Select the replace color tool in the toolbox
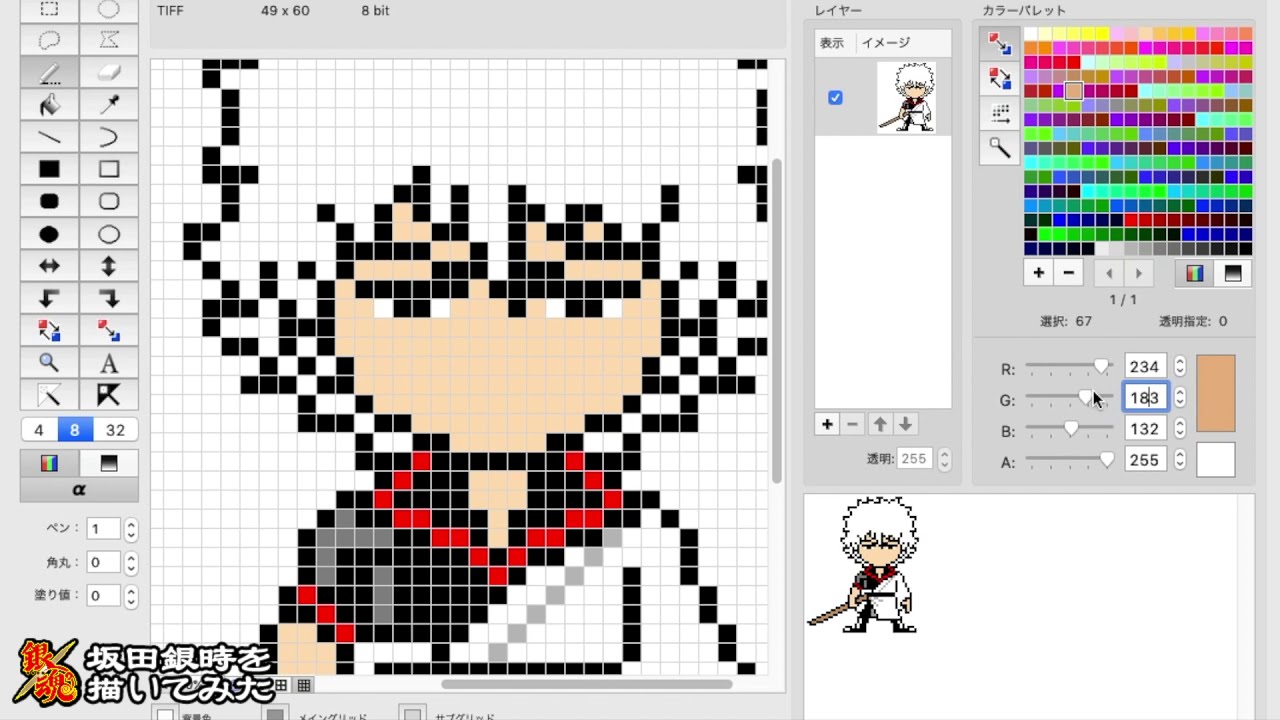The height and width of the screenshot is (720, 1280). (109, 330)
